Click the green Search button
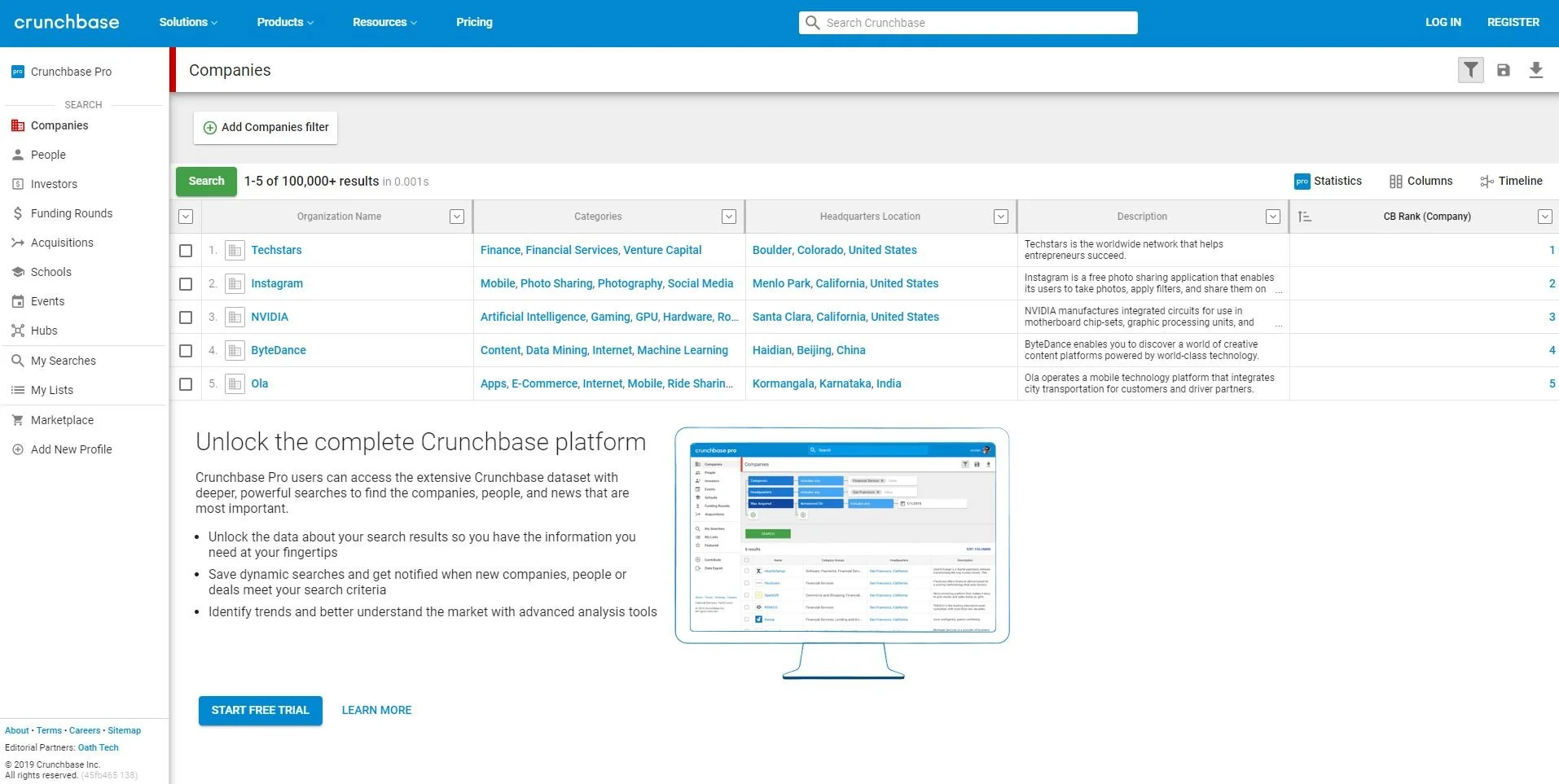1559x784 pixels. [206, 182]
